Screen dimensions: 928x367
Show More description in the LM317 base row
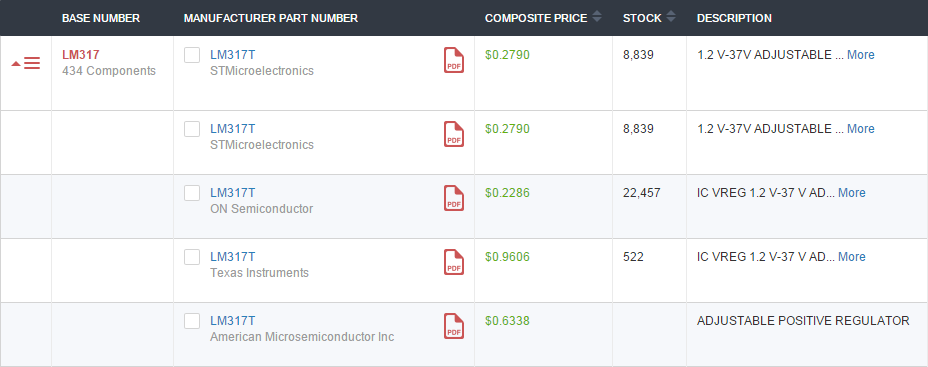click(x=861, y=55)
